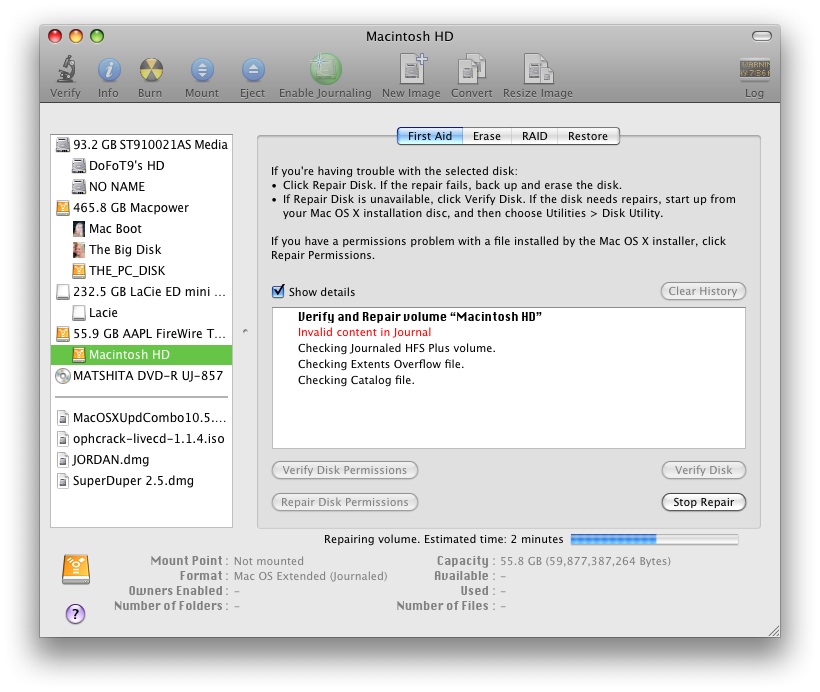Click the Eject toolbar icon
The width and height of the screenshot is (820, 692).
pos(253,70)
